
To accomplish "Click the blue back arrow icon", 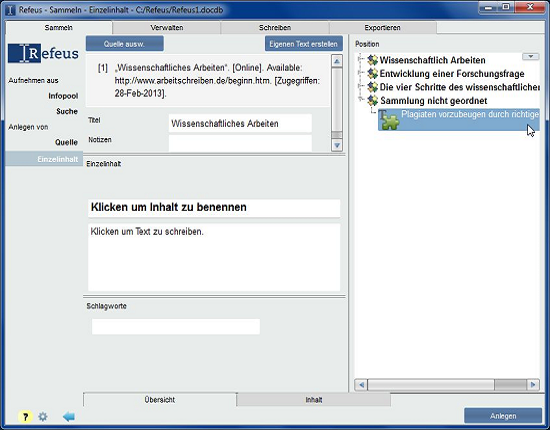I will tap(69, 417).
